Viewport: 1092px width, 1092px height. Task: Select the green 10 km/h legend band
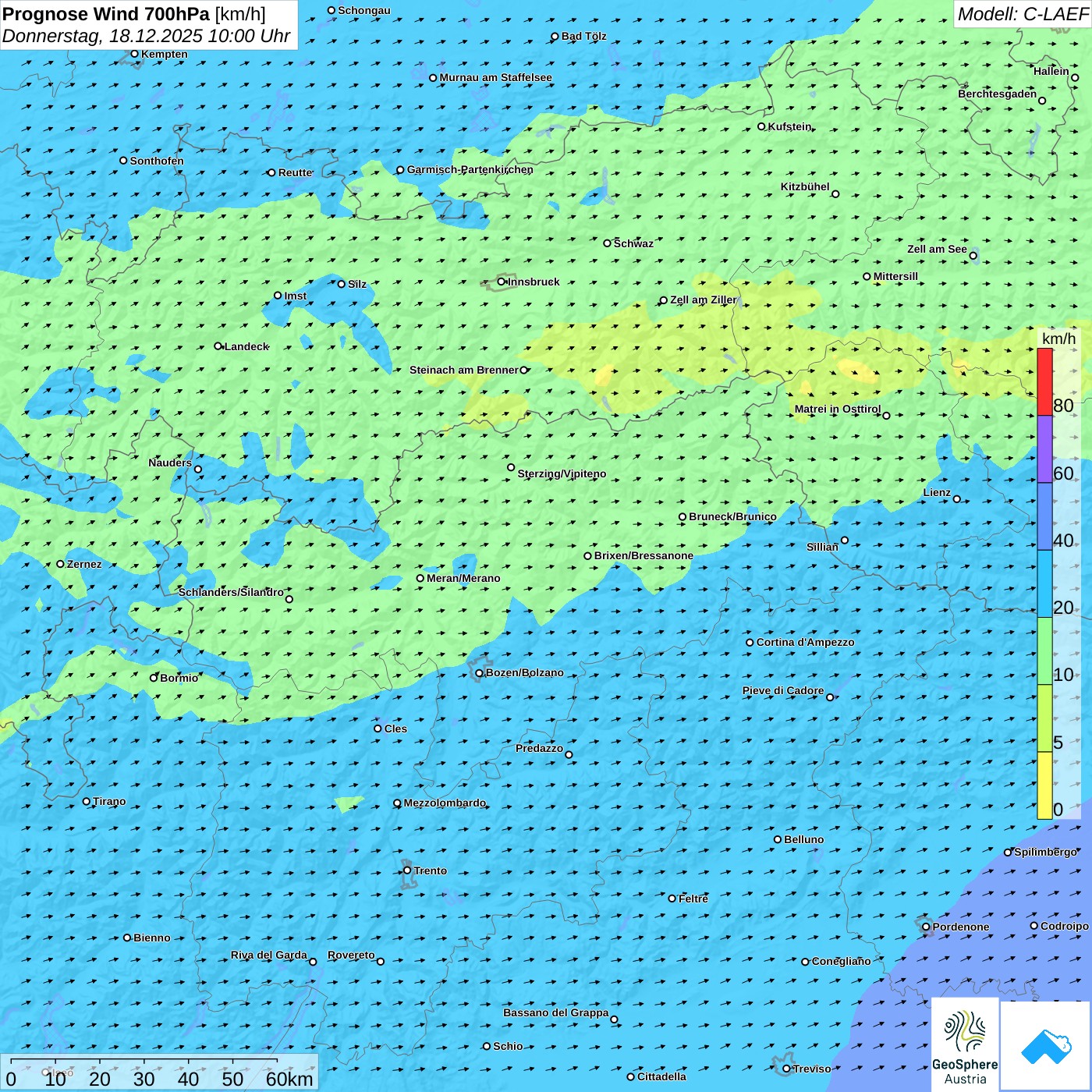1044,651
